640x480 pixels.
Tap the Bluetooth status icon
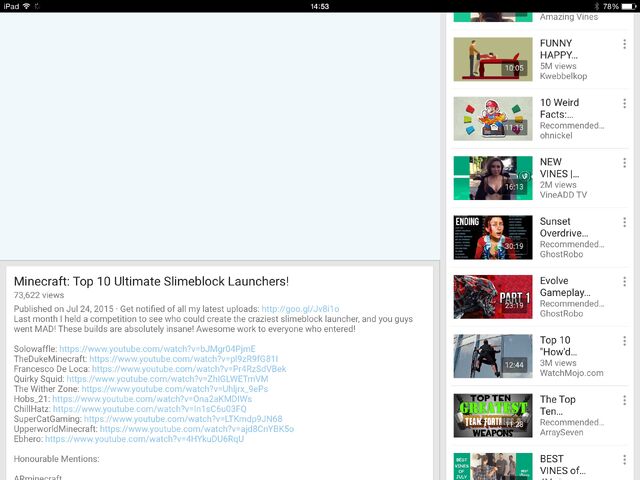point(596,6)
